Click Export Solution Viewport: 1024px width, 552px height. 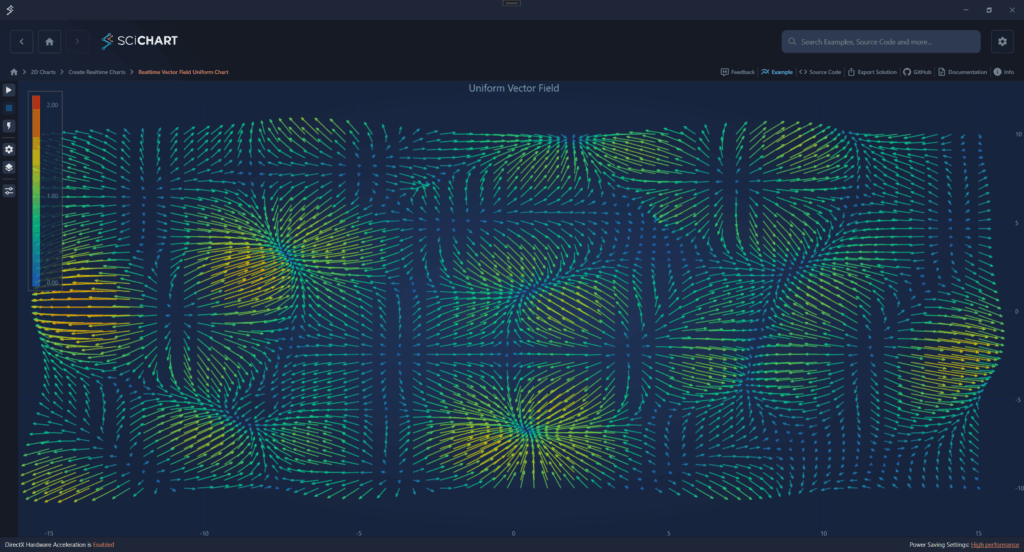pos(872,73)
